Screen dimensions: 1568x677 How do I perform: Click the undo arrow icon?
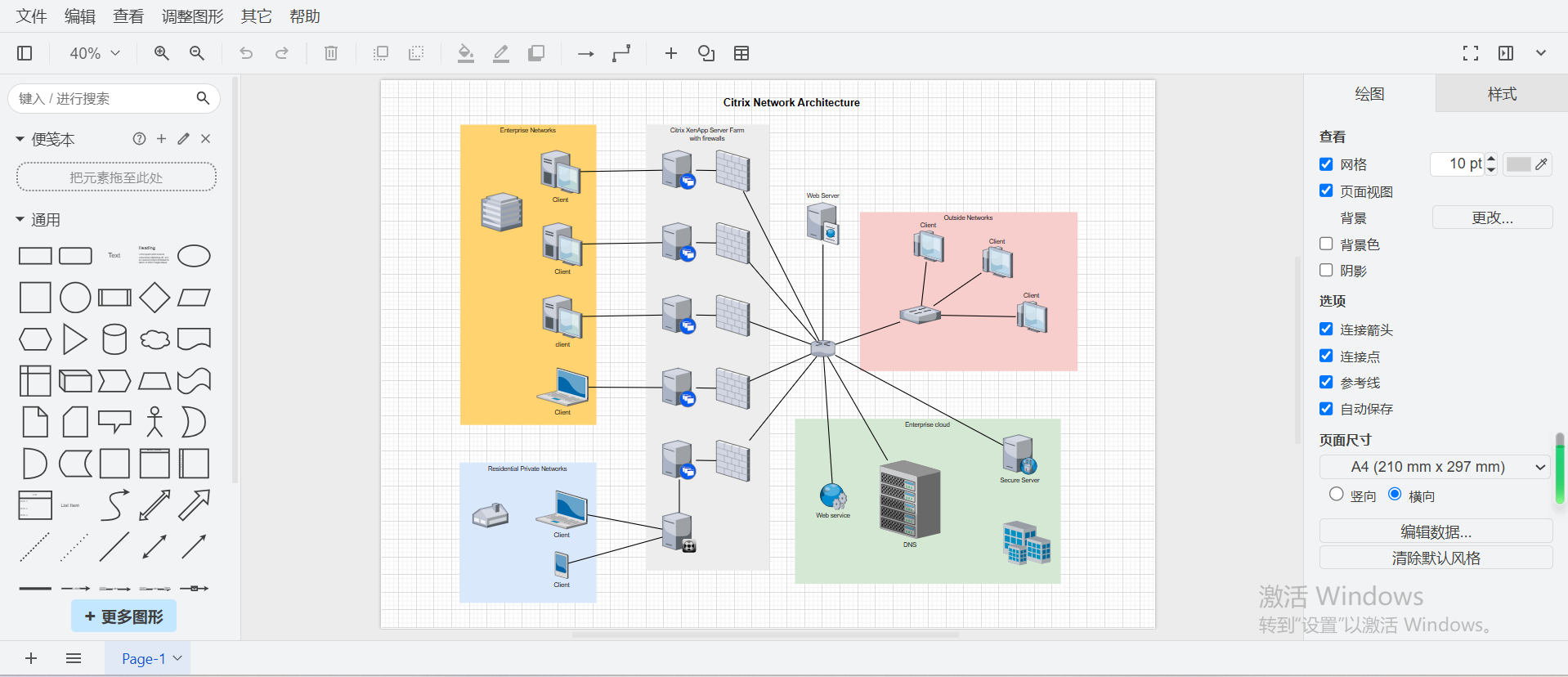coord(246,53)
